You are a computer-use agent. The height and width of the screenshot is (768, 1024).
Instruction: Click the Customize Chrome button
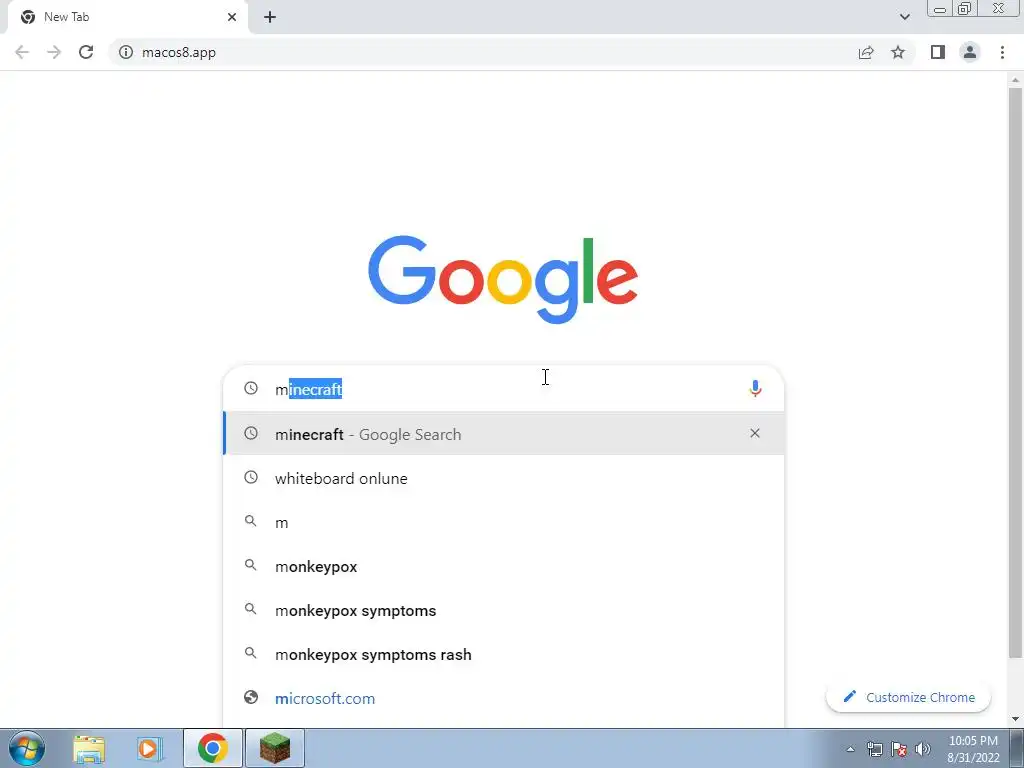coord(908,697)
